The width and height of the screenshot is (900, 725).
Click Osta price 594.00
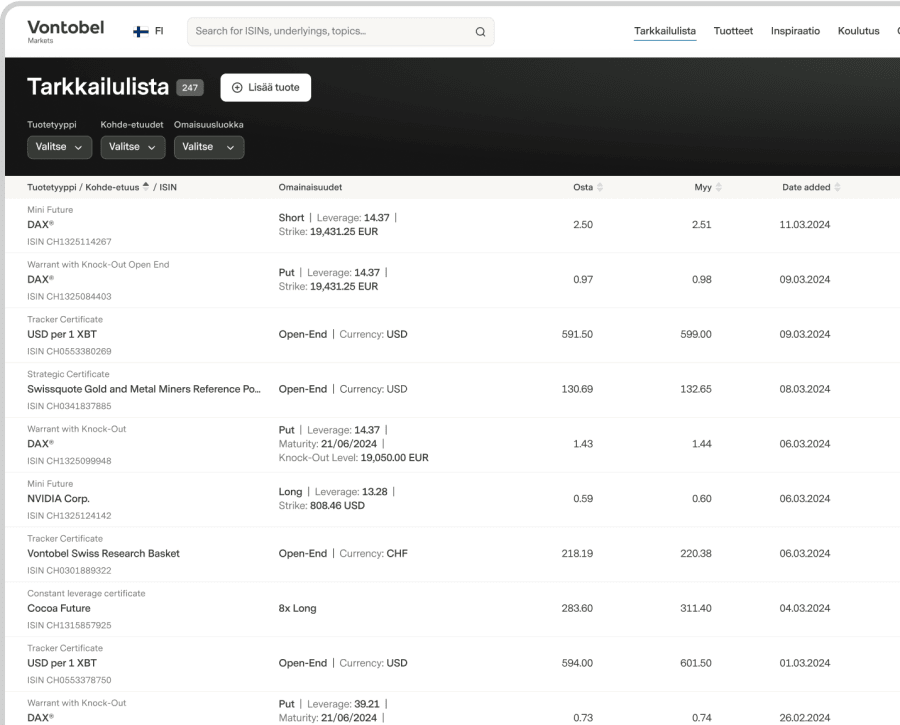click(x=577, y=663)
